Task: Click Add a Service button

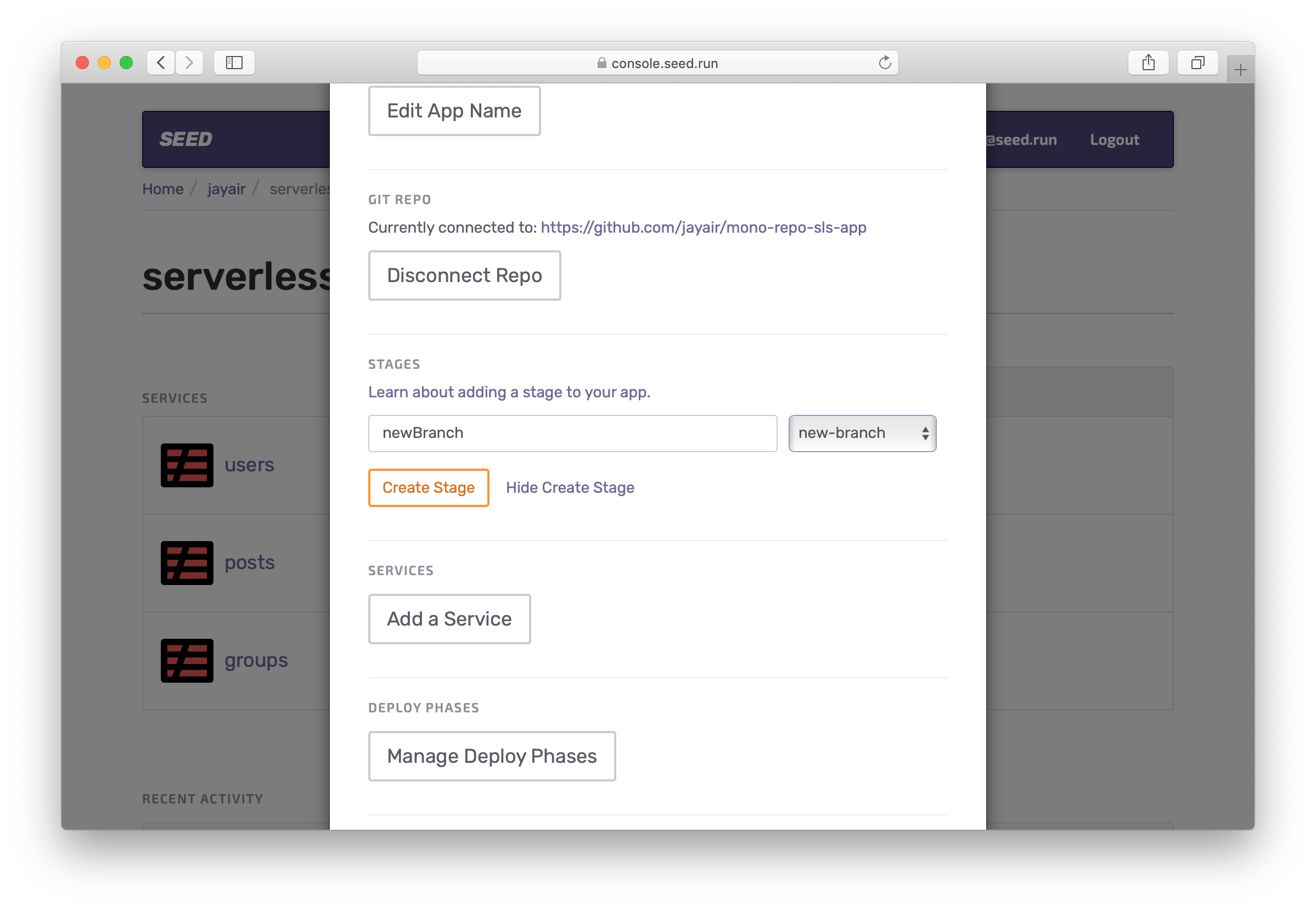Action: [x=449, y=618]
